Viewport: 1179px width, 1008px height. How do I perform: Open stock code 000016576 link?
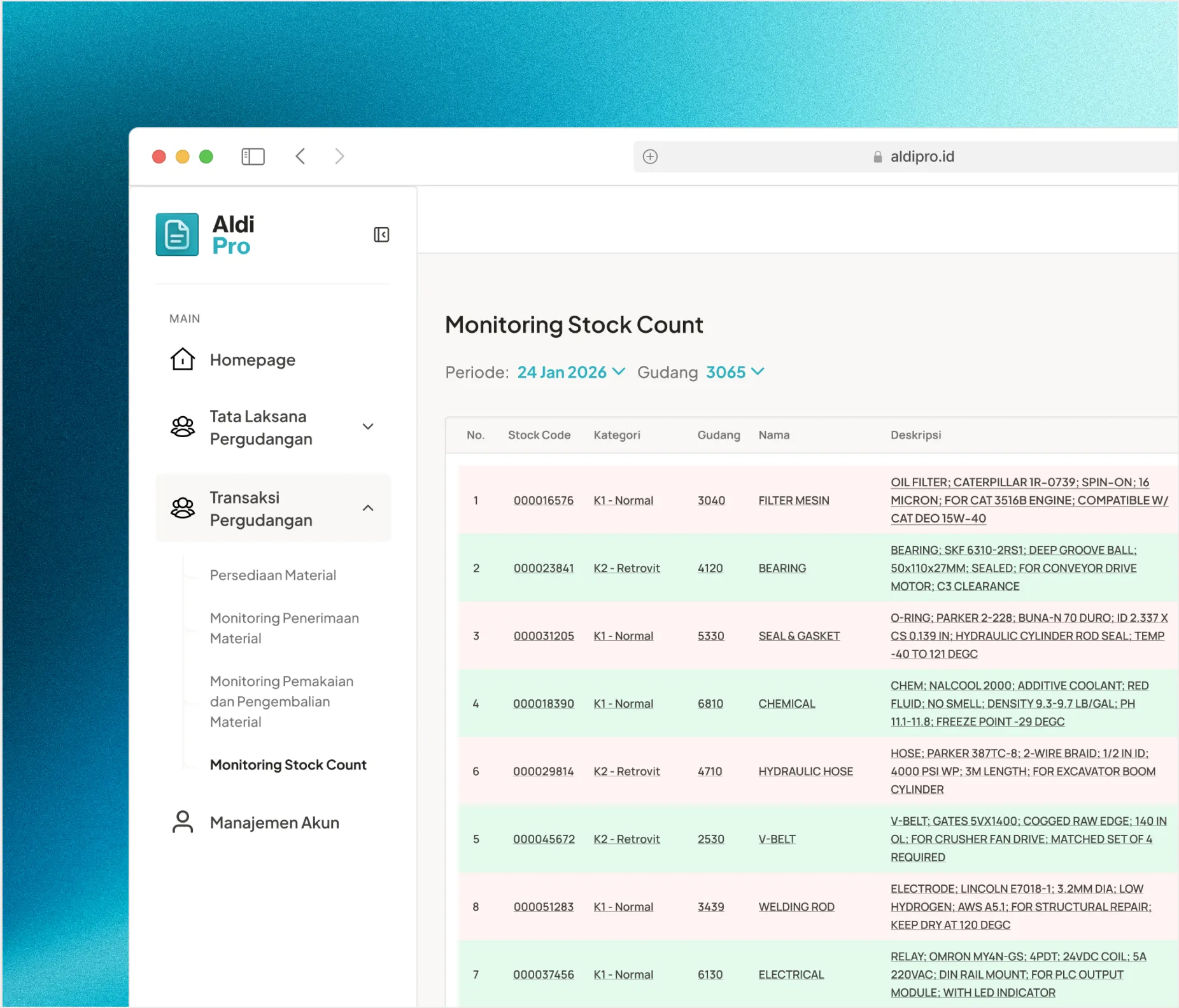tap(544, 501)
